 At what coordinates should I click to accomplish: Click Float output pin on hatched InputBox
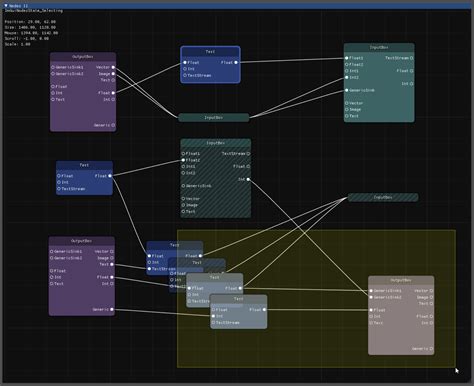coord(248,166)
